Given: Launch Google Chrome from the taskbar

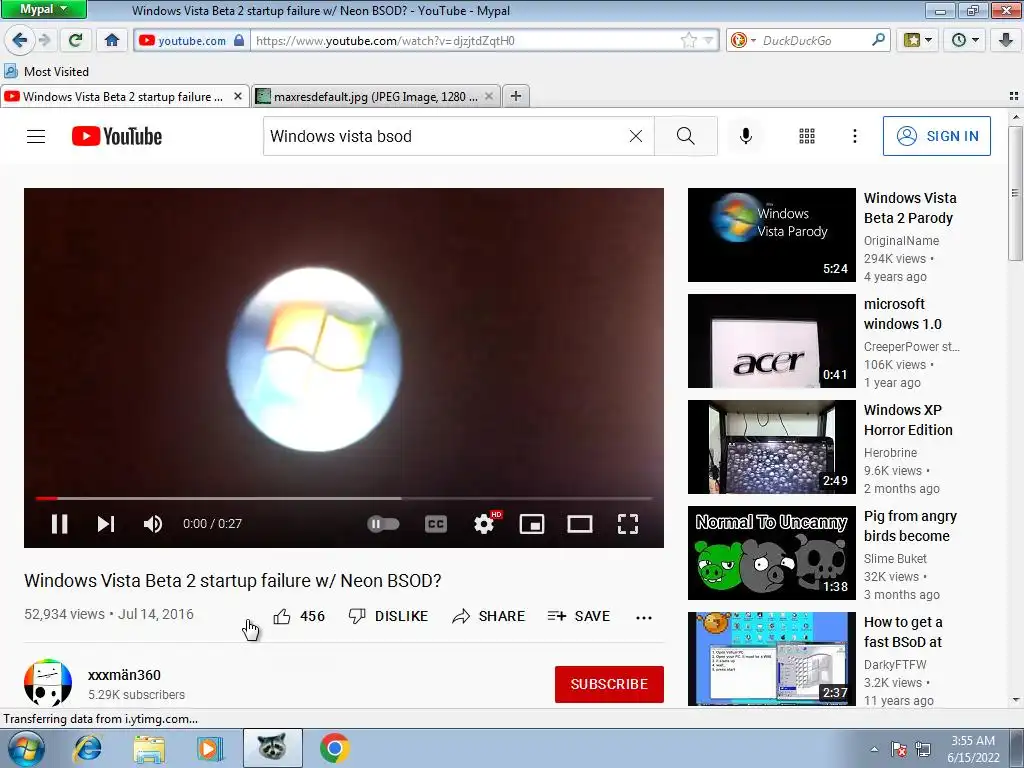Looking at the screenshot, I should tap(334, 748).
